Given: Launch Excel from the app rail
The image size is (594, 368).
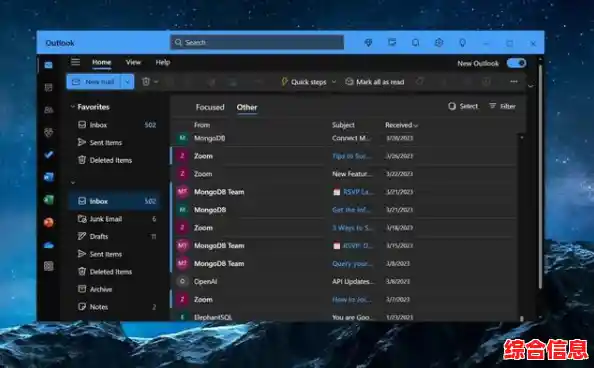Looking at the screenshot, I should tap(48, 200).
